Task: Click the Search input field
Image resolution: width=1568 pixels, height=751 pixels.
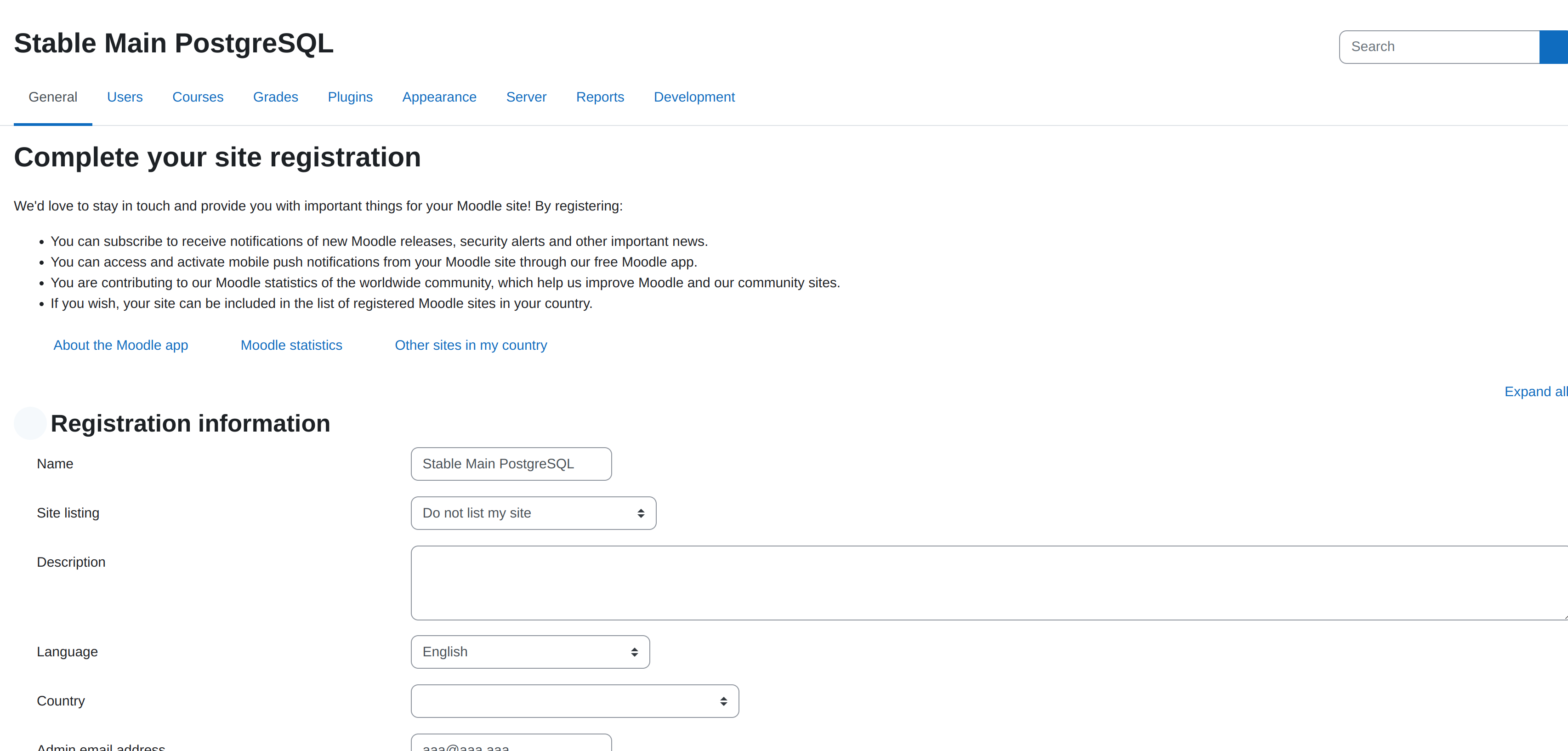Action: [x=1439, y=47]
